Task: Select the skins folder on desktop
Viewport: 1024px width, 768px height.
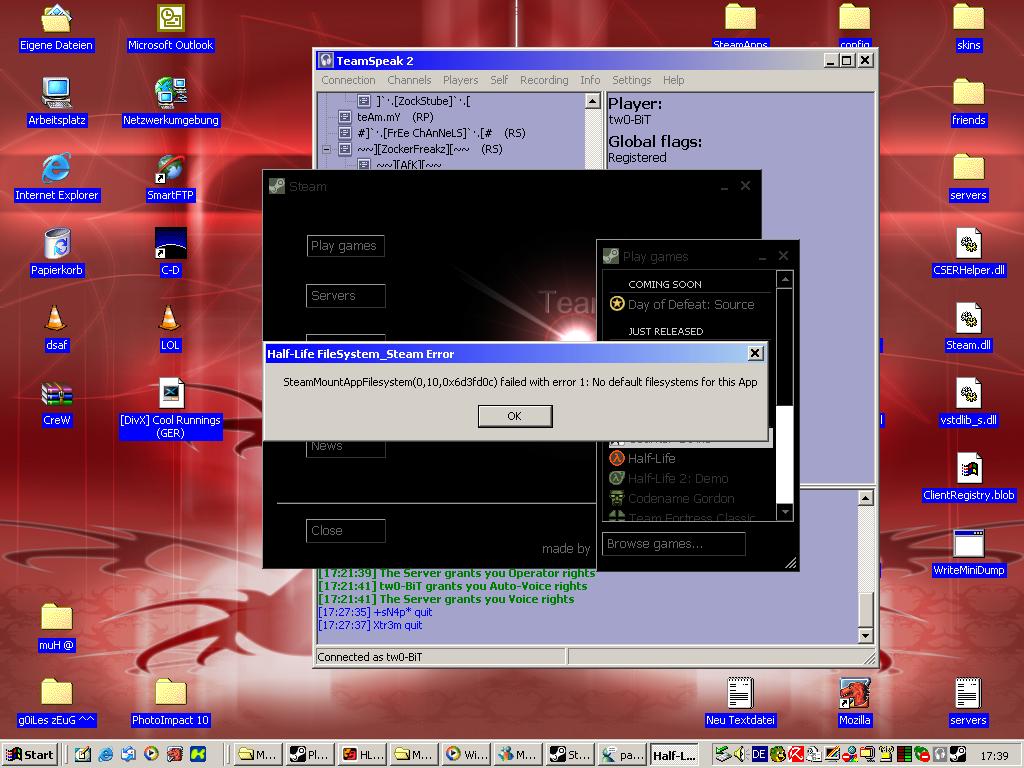Action: [x=968, y=29]
